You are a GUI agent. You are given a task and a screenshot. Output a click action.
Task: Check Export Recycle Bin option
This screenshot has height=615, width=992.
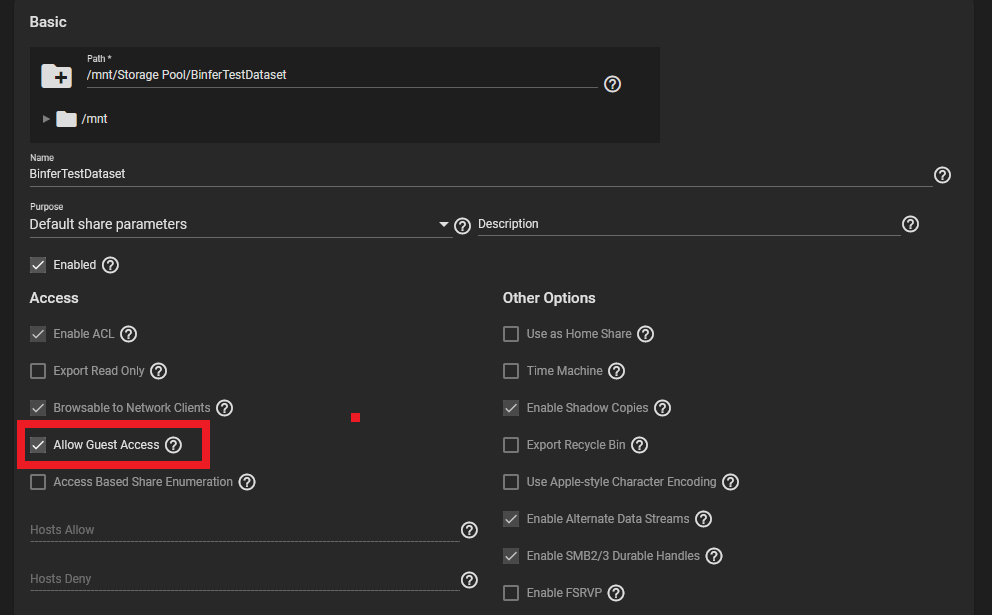coord(511,445)
